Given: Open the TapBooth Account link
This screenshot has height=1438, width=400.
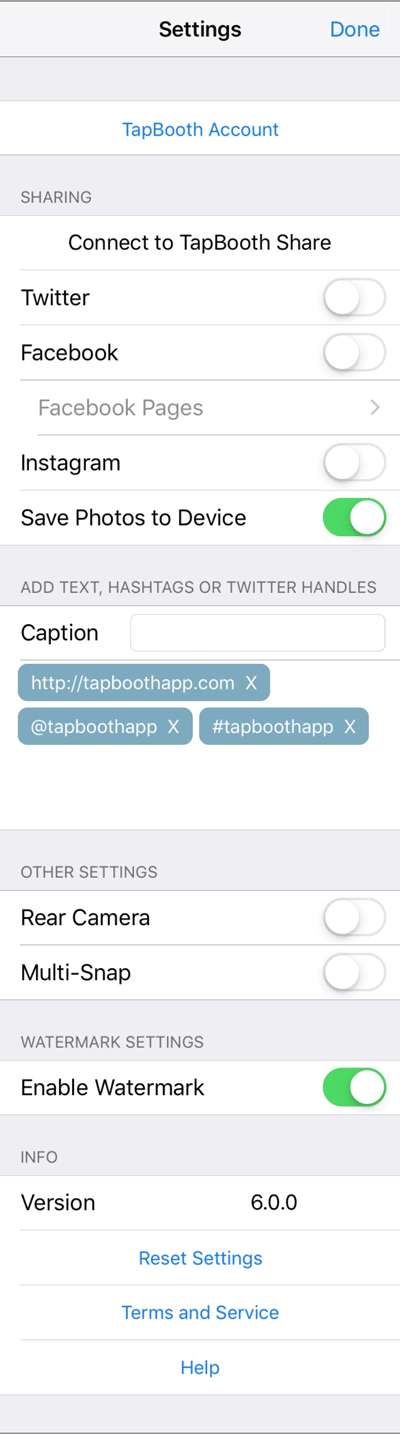Looking at the screenshot, I should pyautogui.click(x=200, y=129).
